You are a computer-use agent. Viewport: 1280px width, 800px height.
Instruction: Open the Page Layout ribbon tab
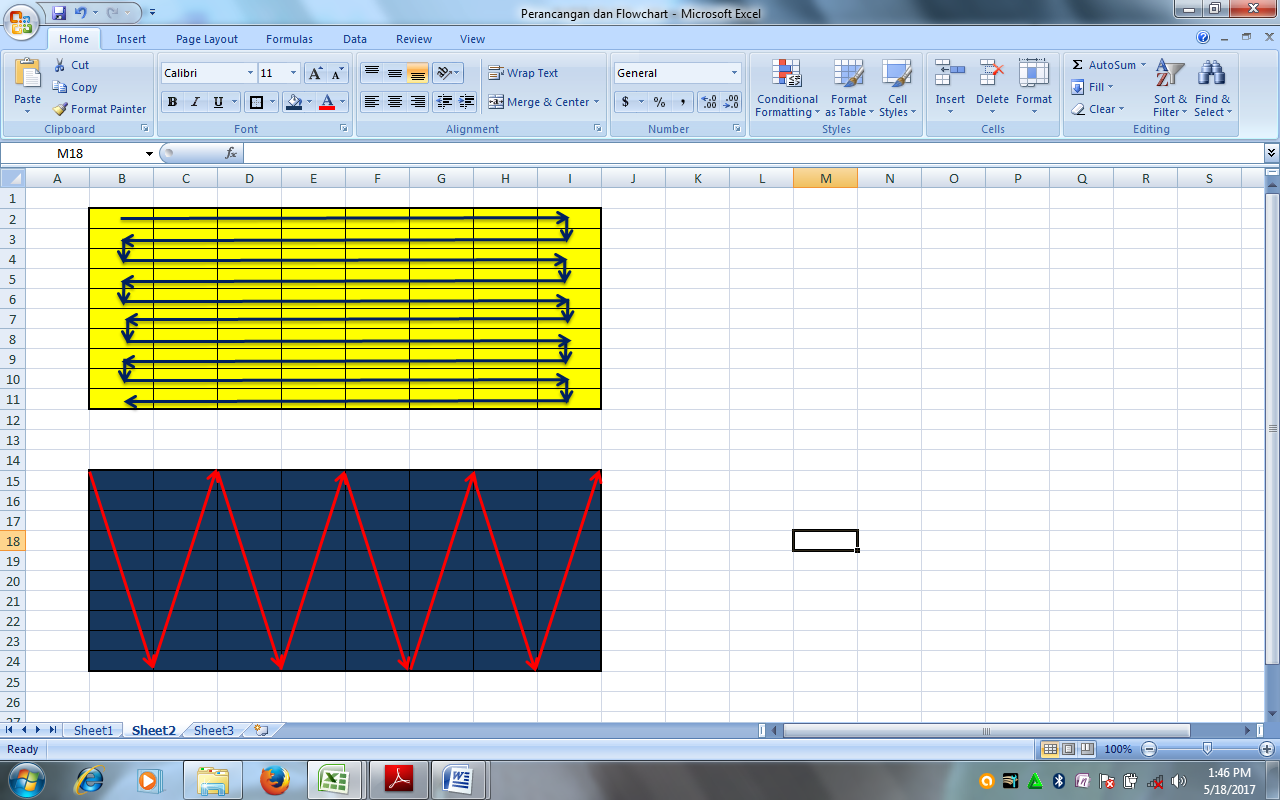pos(207,39)
